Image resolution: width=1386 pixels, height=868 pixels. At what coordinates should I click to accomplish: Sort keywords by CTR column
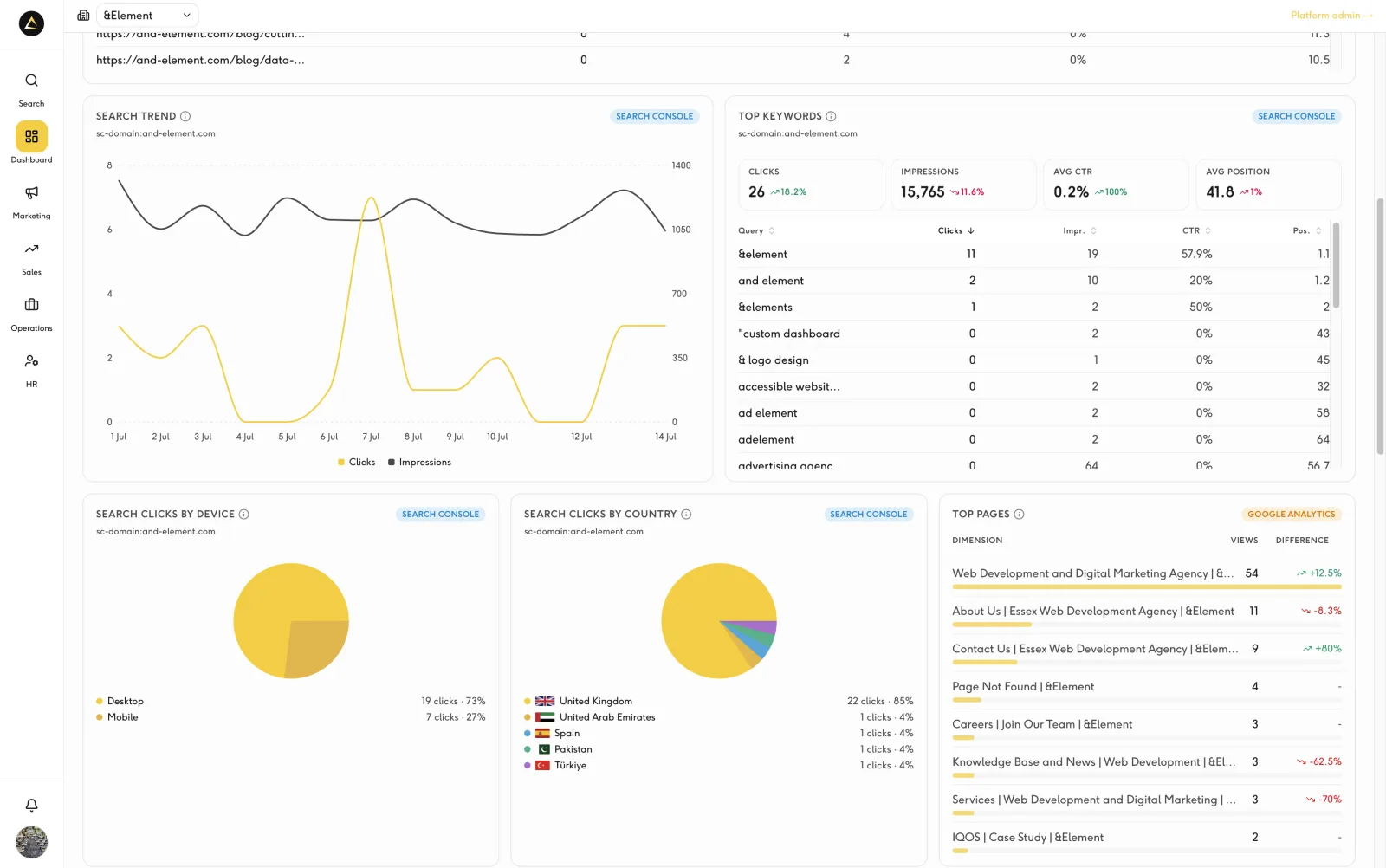pyautogui.click(x=1196, y=230)
